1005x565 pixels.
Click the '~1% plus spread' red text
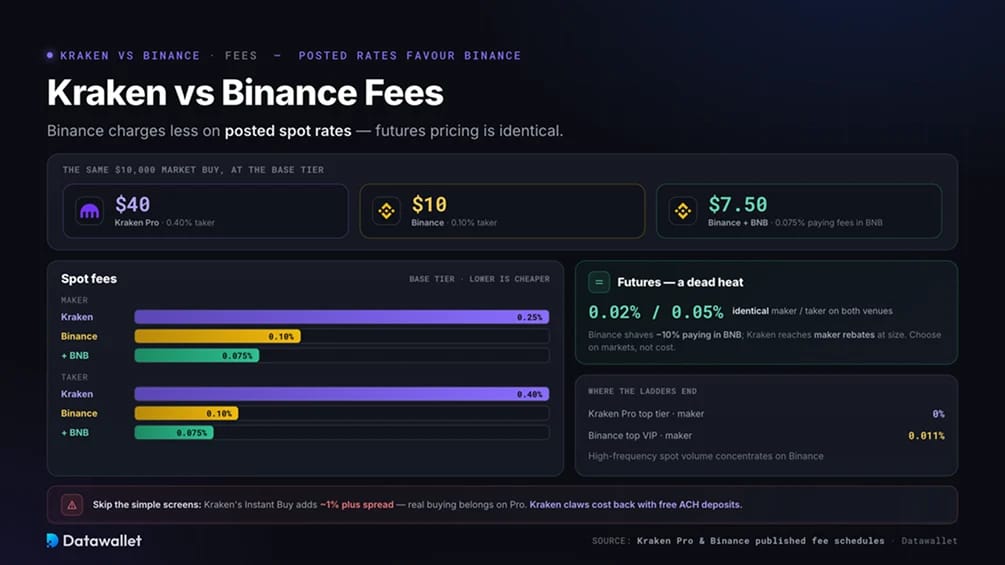click(x=357, y=505)
